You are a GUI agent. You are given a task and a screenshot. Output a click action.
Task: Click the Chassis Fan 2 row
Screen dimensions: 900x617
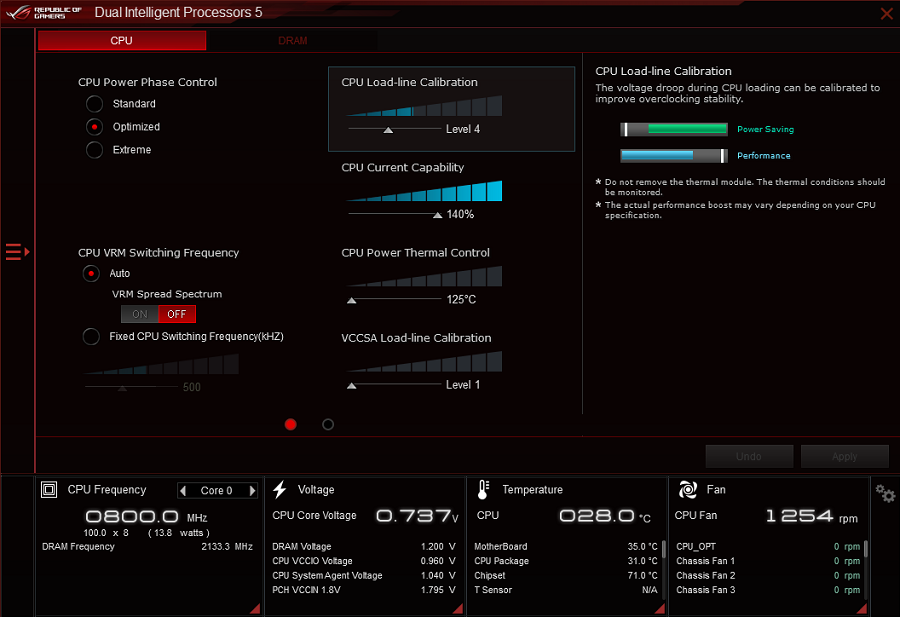768,575
